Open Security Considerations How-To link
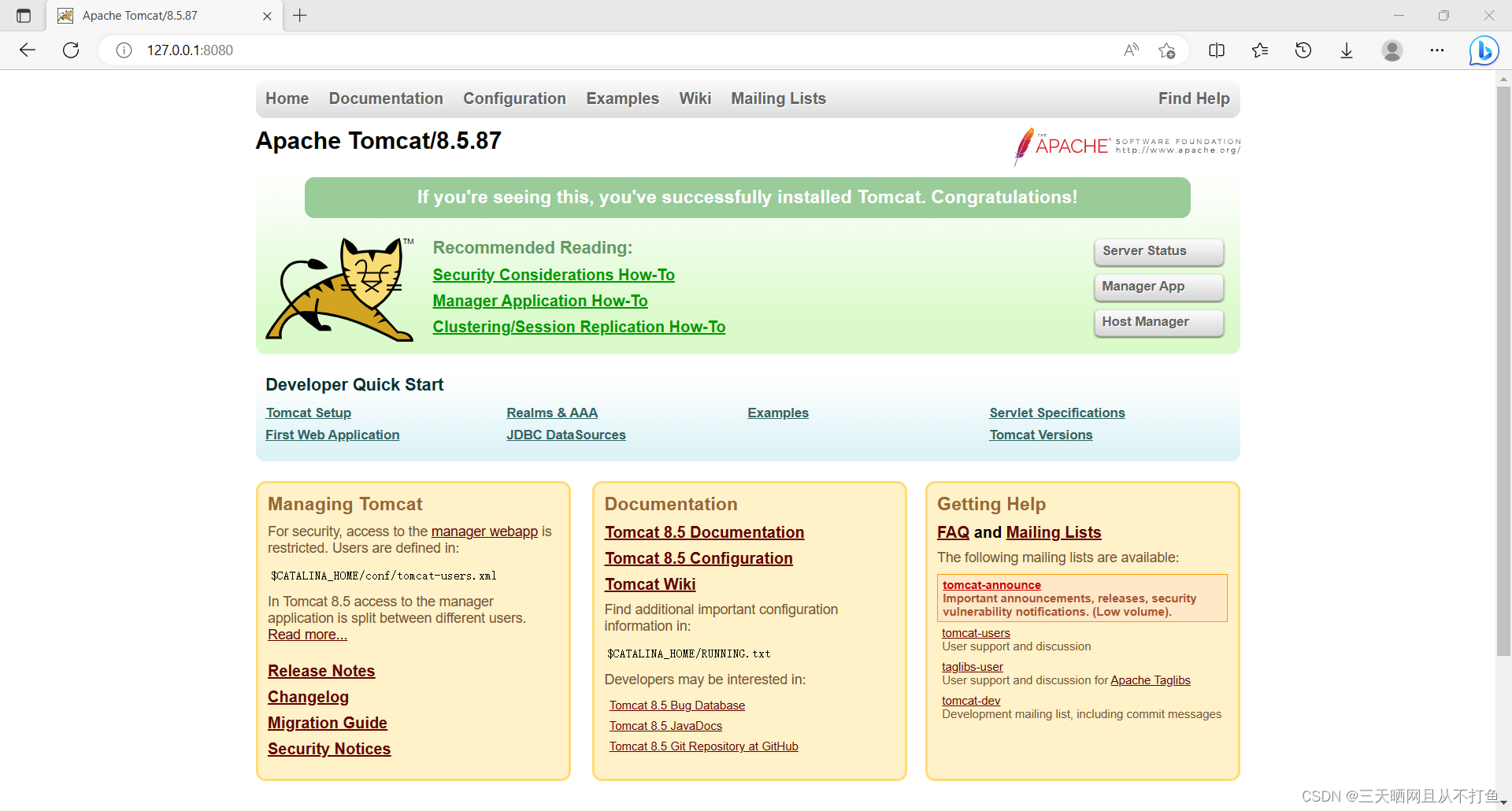Image resolution: width=1512 pixels, height=811 pixels. (x=554, y=275)
